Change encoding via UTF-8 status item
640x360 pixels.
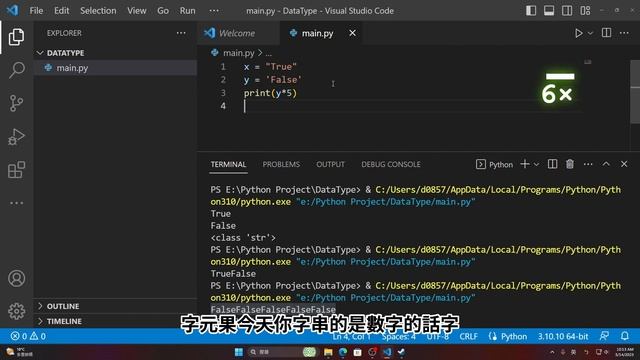[438, 337]
